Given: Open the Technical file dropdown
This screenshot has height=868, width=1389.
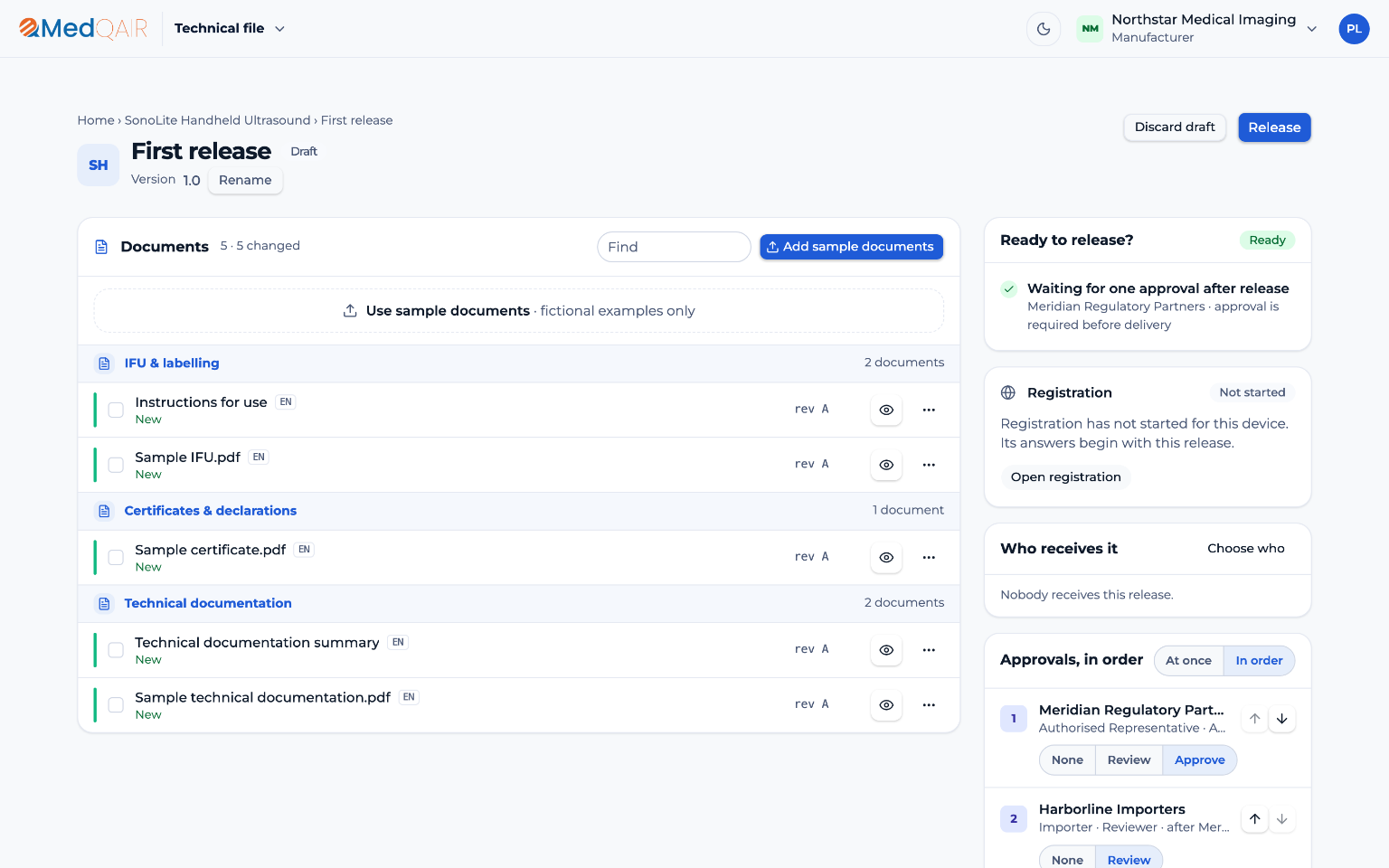Looking at the screenshot, I should [x=230, y=29].
